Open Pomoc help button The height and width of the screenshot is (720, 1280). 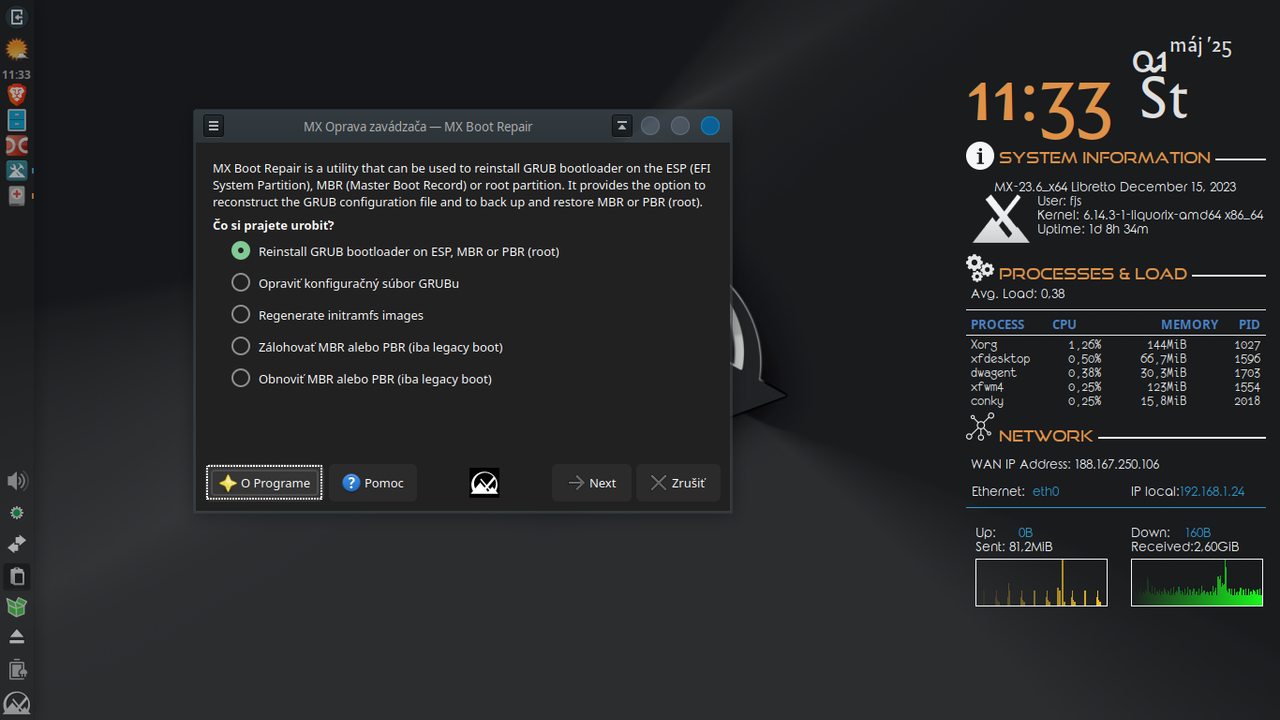click(373, 483)
